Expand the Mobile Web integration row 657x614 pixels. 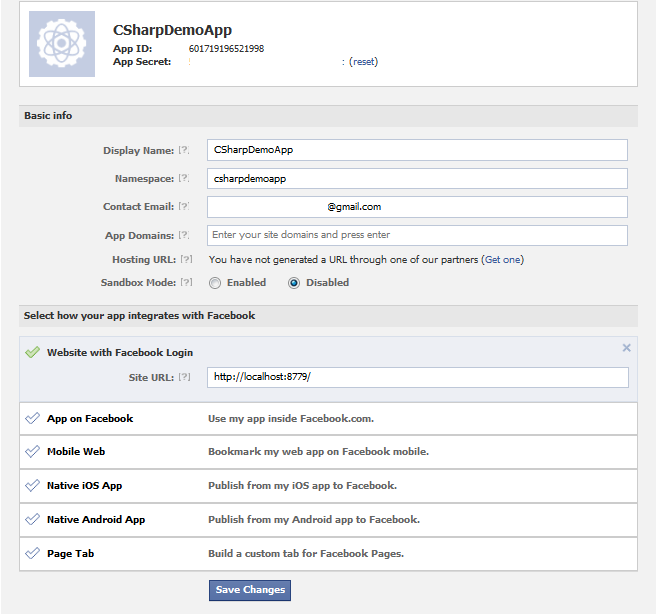[x=328, y=452]
